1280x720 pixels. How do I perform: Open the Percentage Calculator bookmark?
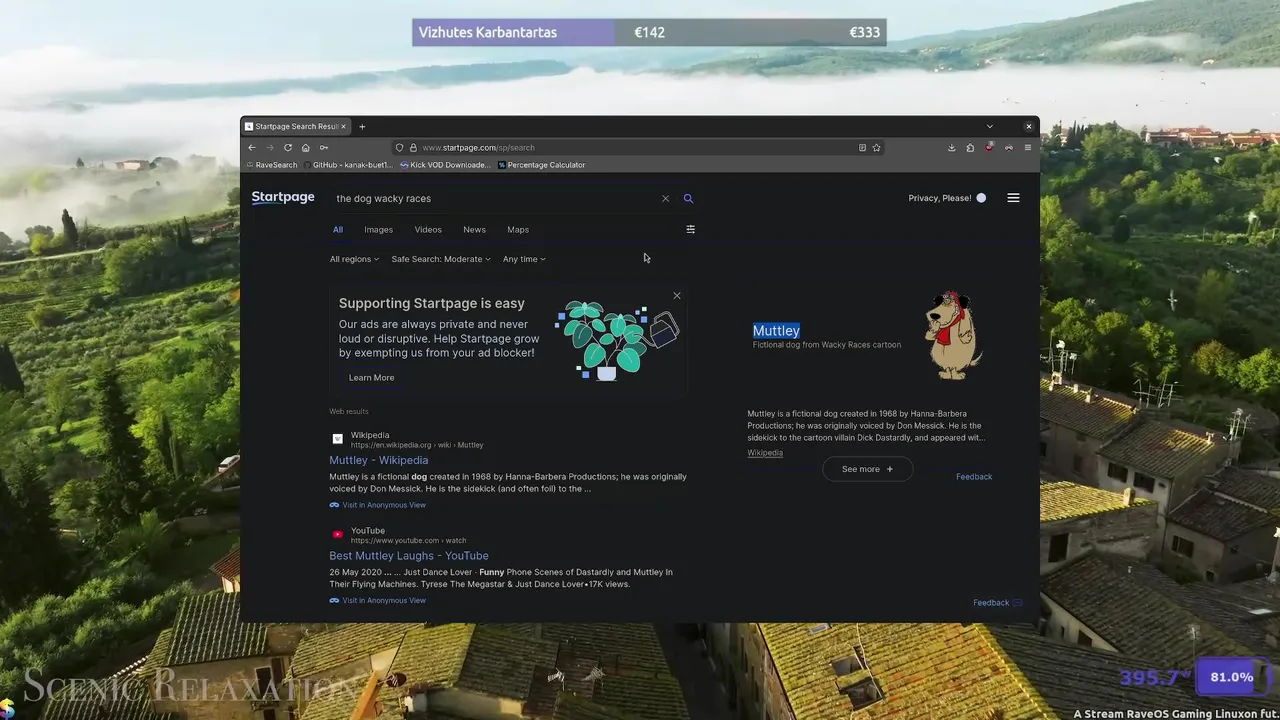[541, 165]
